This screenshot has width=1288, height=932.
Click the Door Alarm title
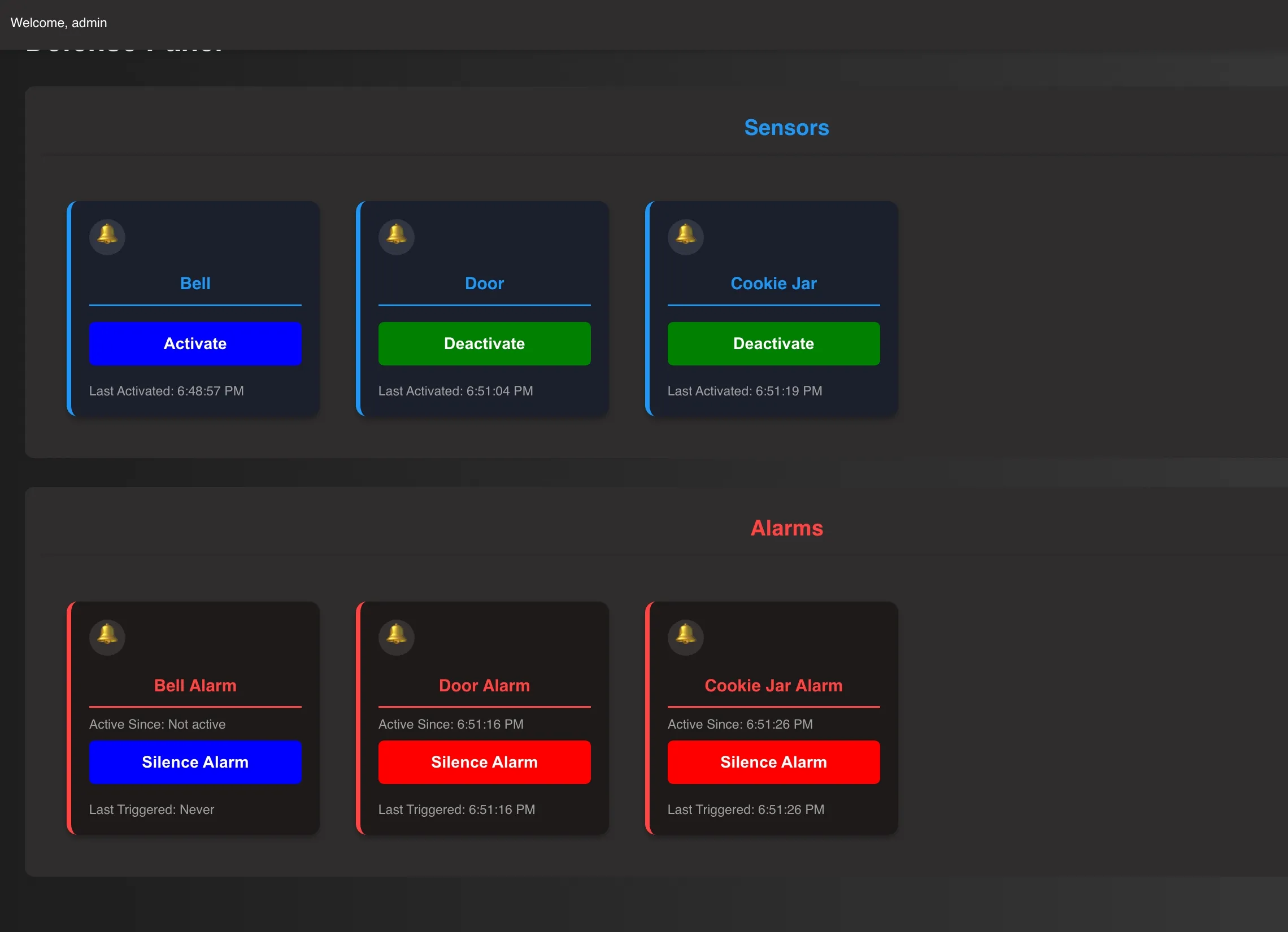point(484,685)
